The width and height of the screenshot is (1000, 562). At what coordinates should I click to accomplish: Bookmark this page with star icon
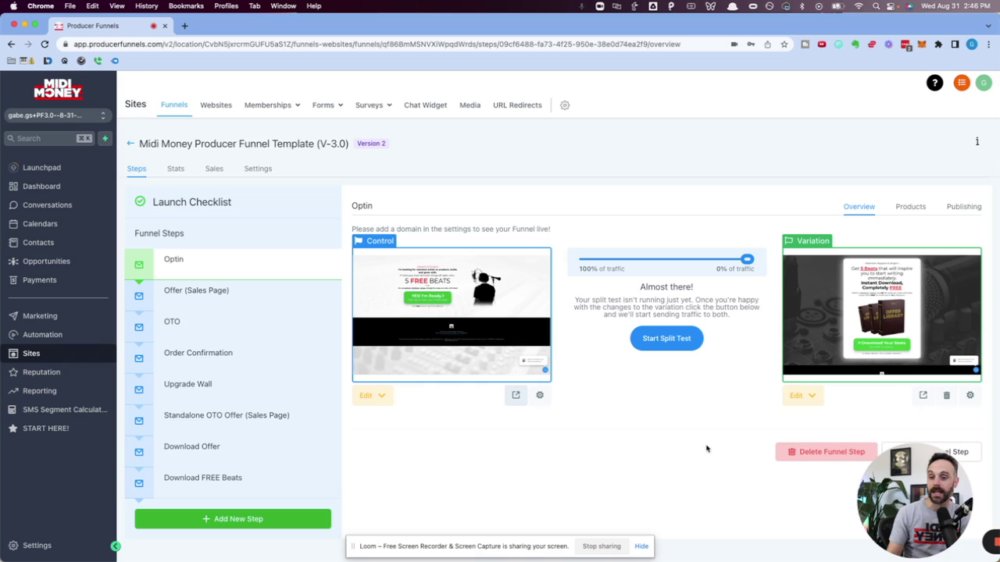point(784,44)
